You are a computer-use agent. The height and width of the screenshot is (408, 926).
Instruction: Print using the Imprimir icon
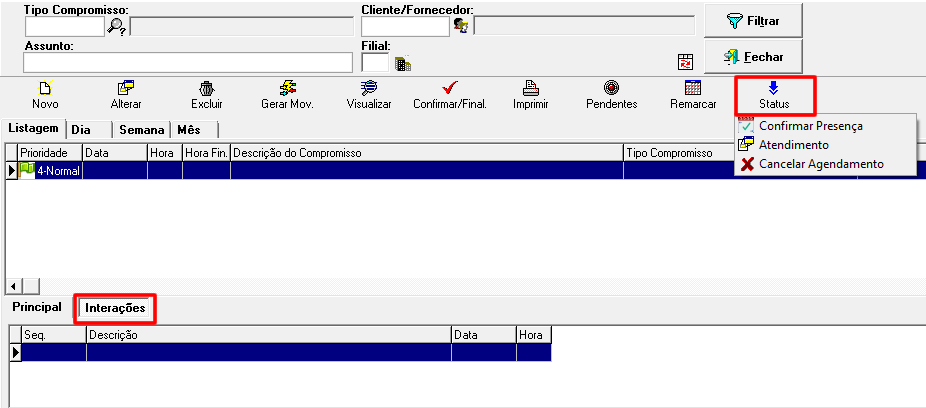click(x=530, y=88)
